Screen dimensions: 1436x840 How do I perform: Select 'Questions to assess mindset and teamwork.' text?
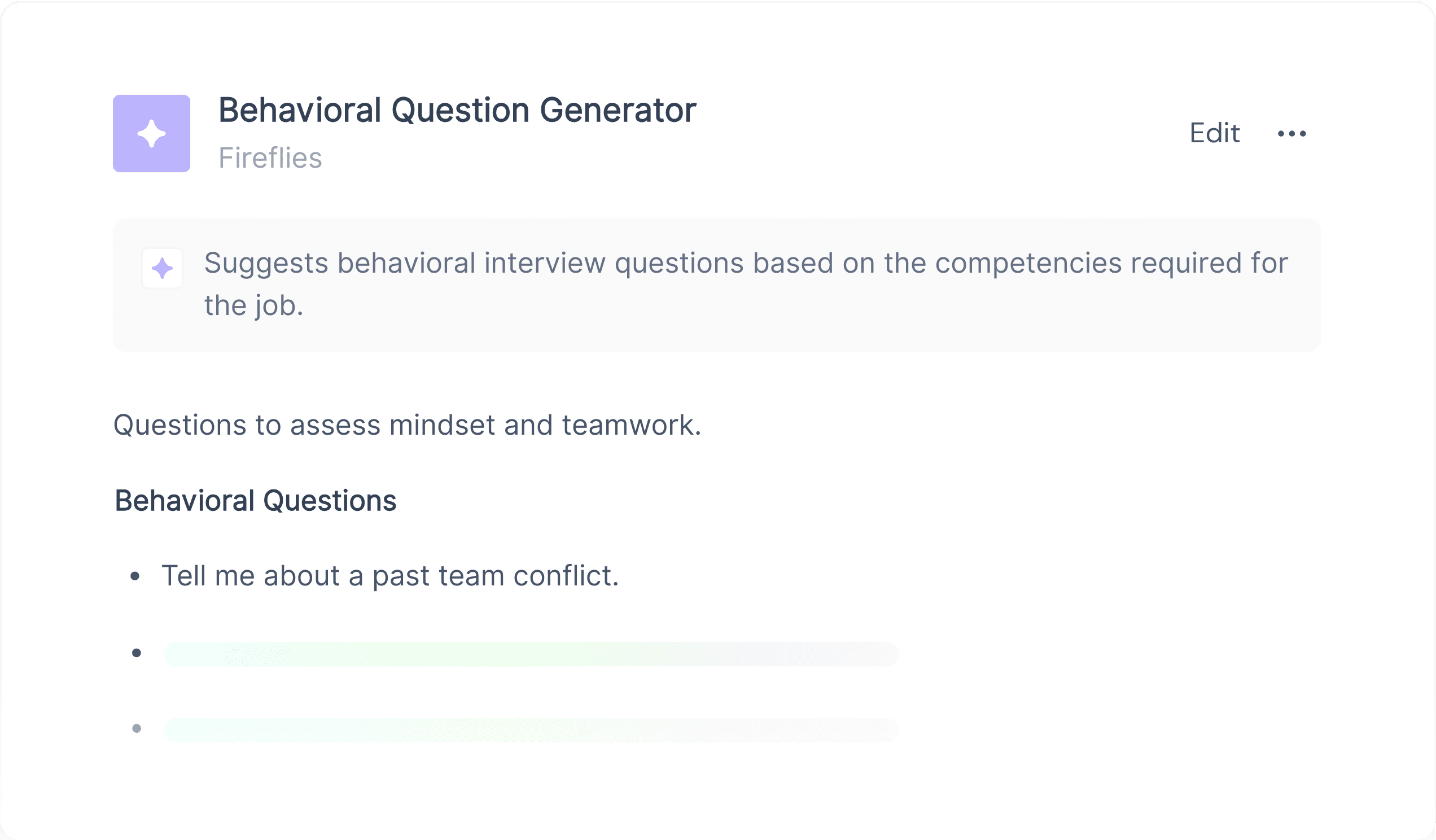tap(408, 425)
